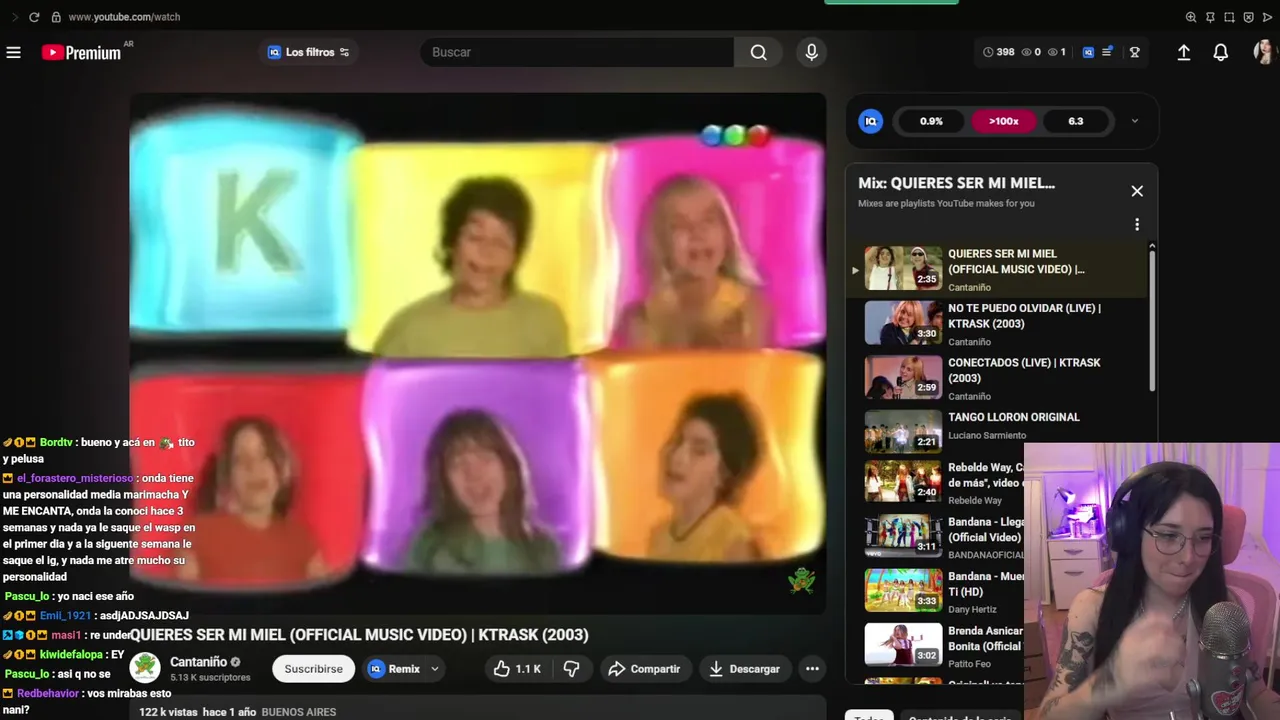This screenshot has height=720, width=1280.
Task: Click chat username kiwidefalopa
Action: point(71,654)
